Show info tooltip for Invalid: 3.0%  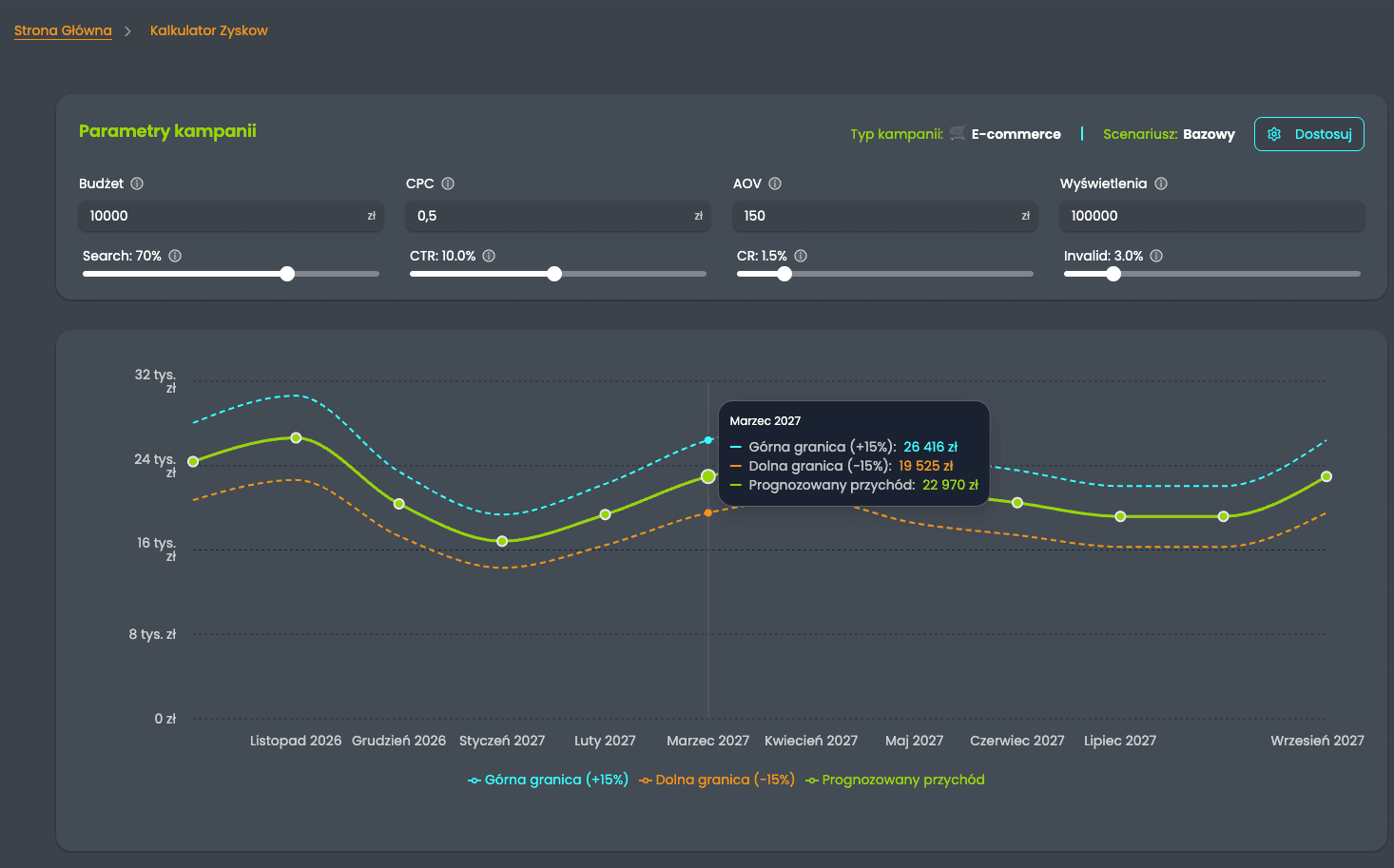pyautogui.click(x=1156, y=256)
